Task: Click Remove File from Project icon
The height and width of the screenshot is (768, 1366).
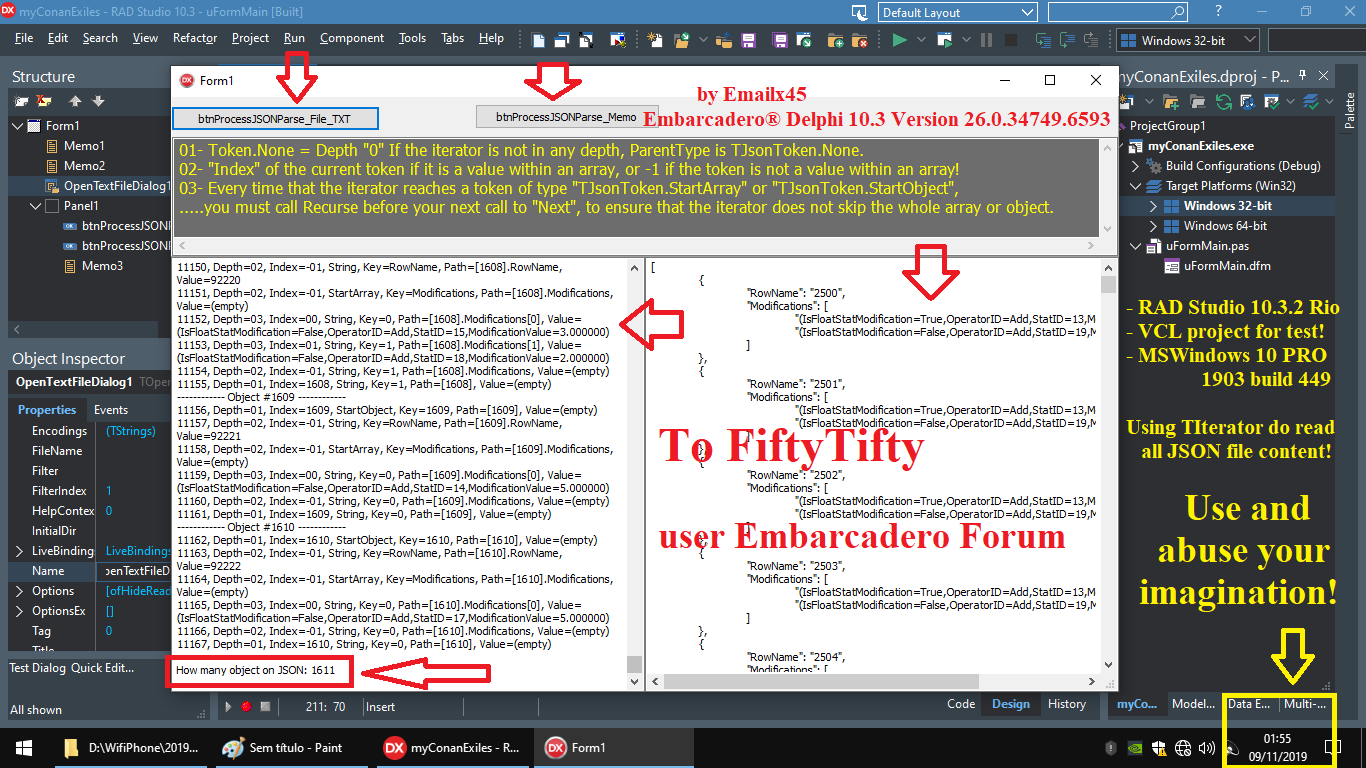Action: 859,40
